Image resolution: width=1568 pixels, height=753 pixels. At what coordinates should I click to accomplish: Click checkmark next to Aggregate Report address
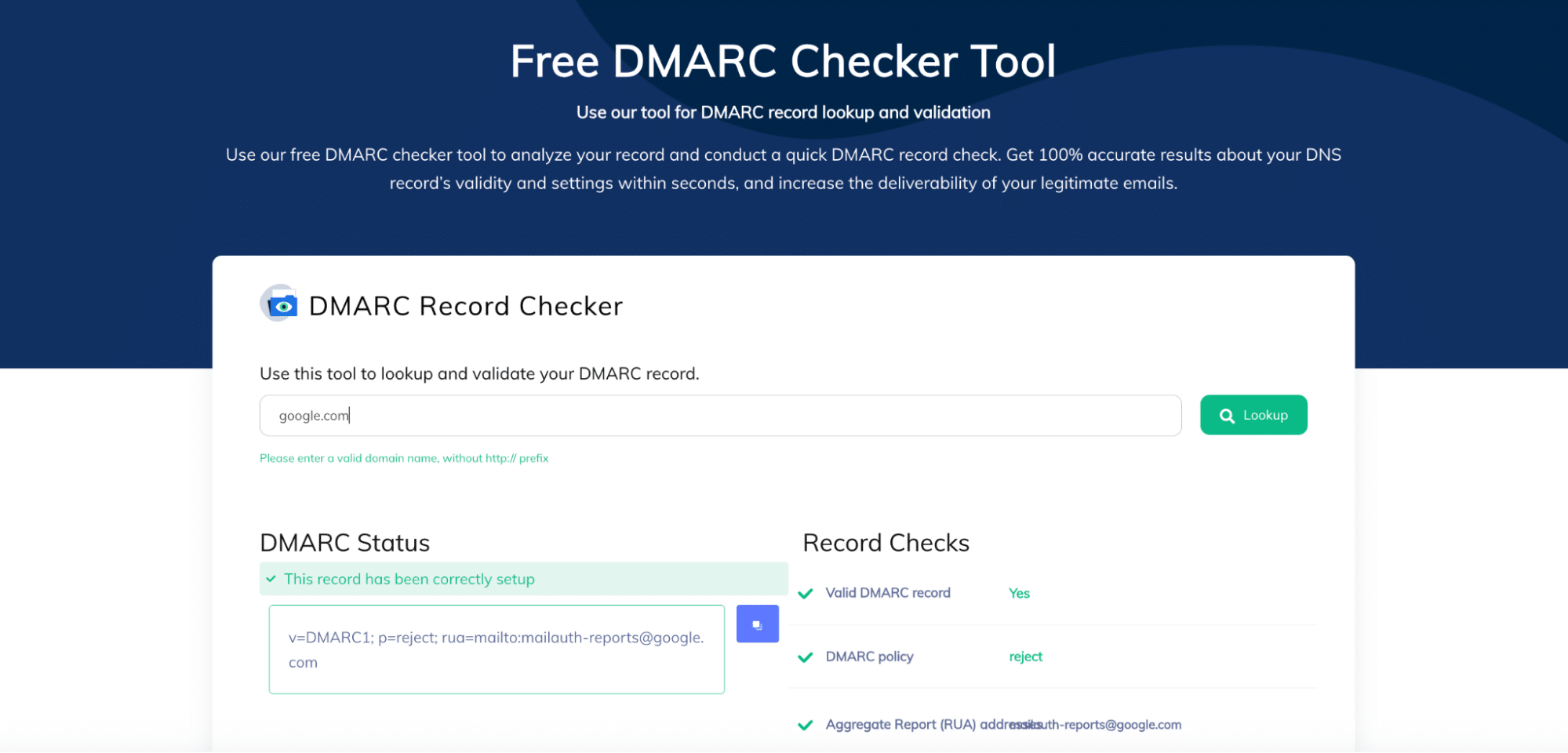(805, 726)
